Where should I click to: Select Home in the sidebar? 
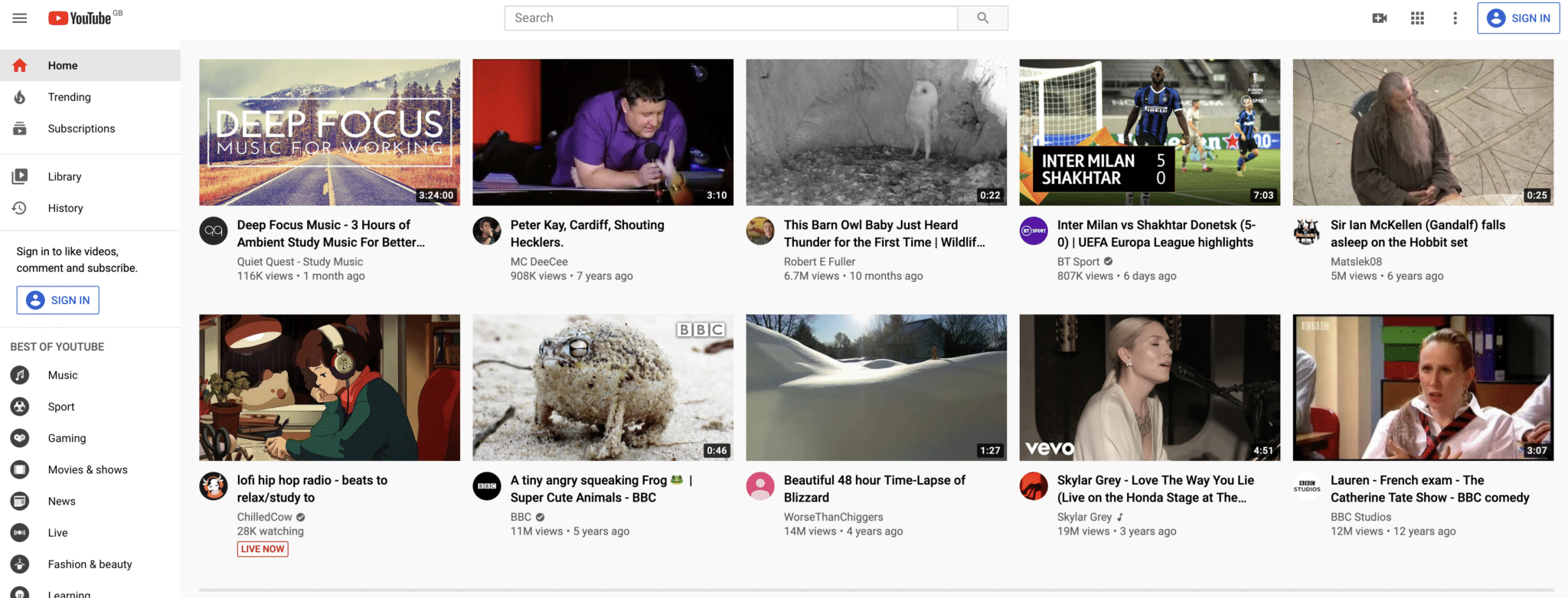[x=90, y=65]
